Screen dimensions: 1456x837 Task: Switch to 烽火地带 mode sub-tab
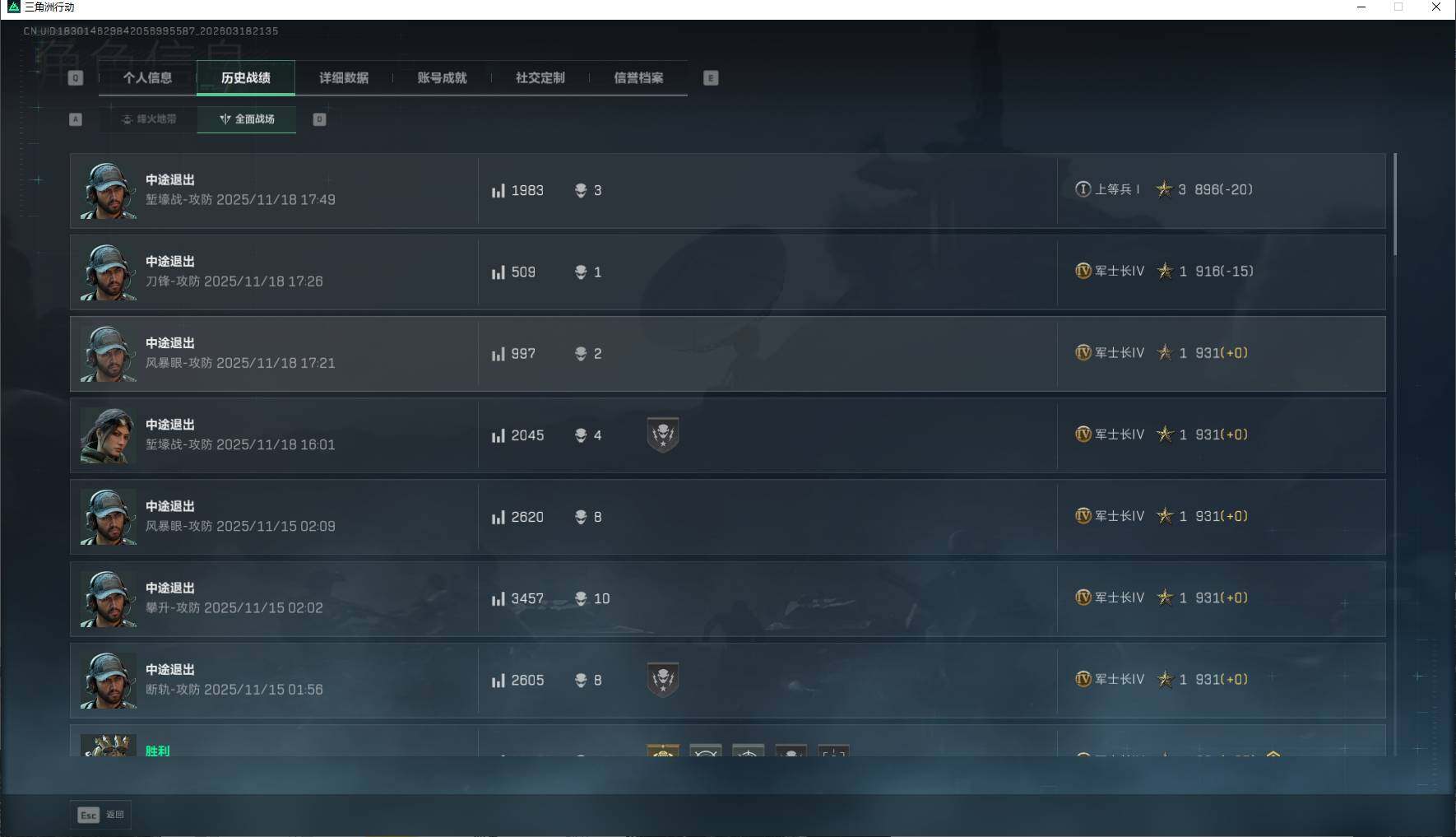point(149,119)
